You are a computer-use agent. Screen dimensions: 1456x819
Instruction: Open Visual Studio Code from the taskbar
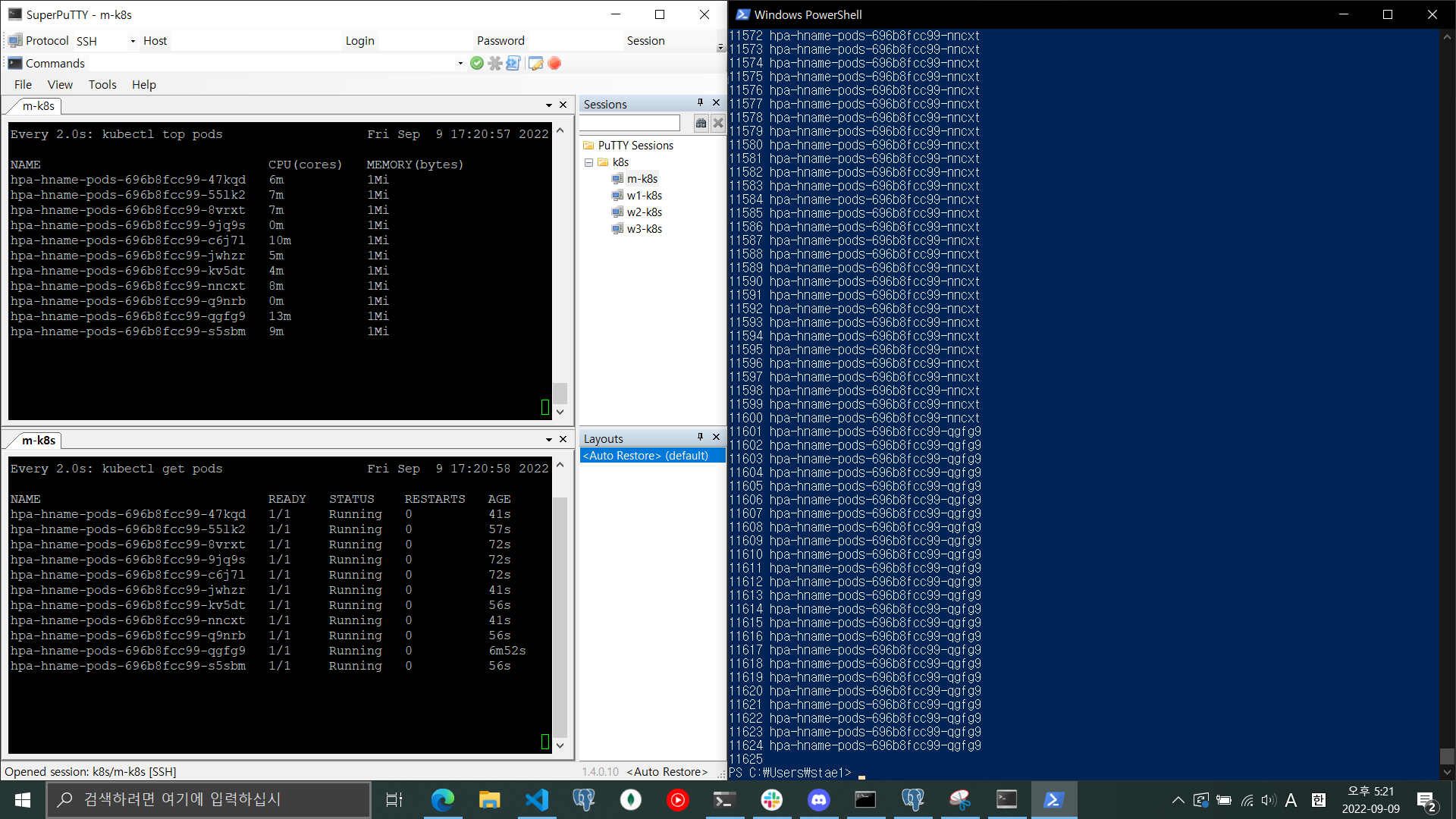pos(537,799)
